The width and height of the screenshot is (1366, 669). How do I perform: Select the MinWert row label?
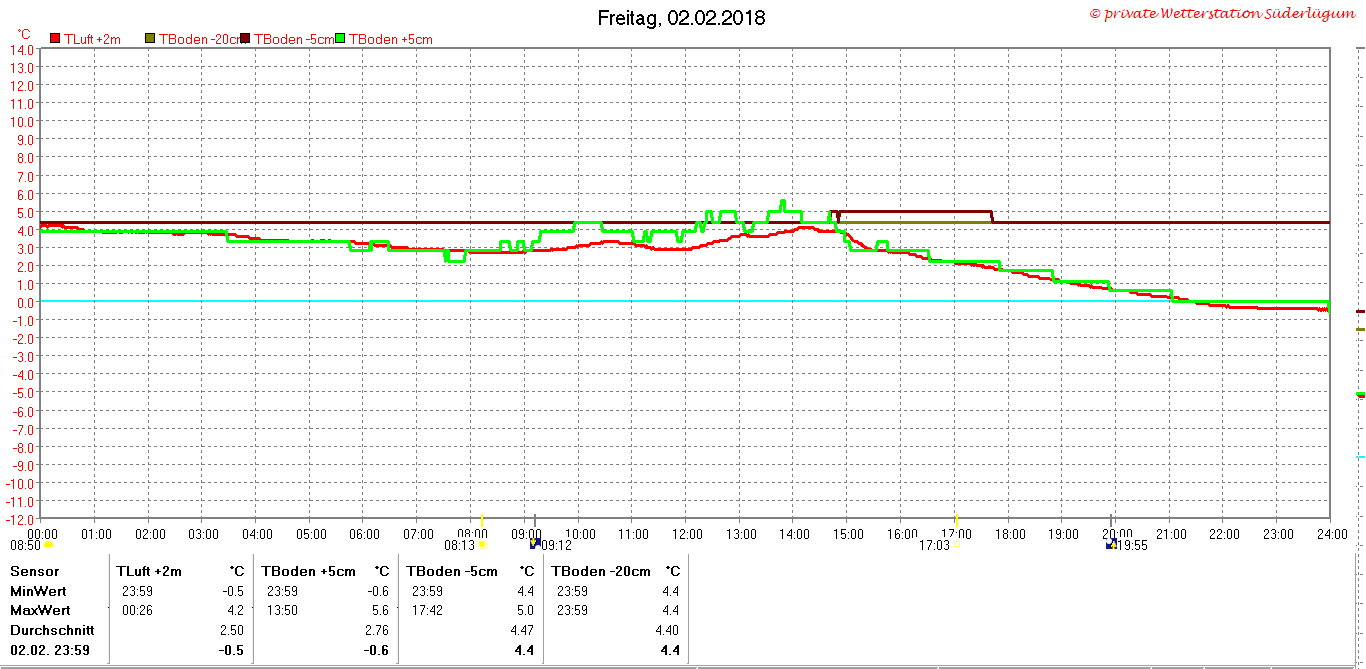(38, 591)
